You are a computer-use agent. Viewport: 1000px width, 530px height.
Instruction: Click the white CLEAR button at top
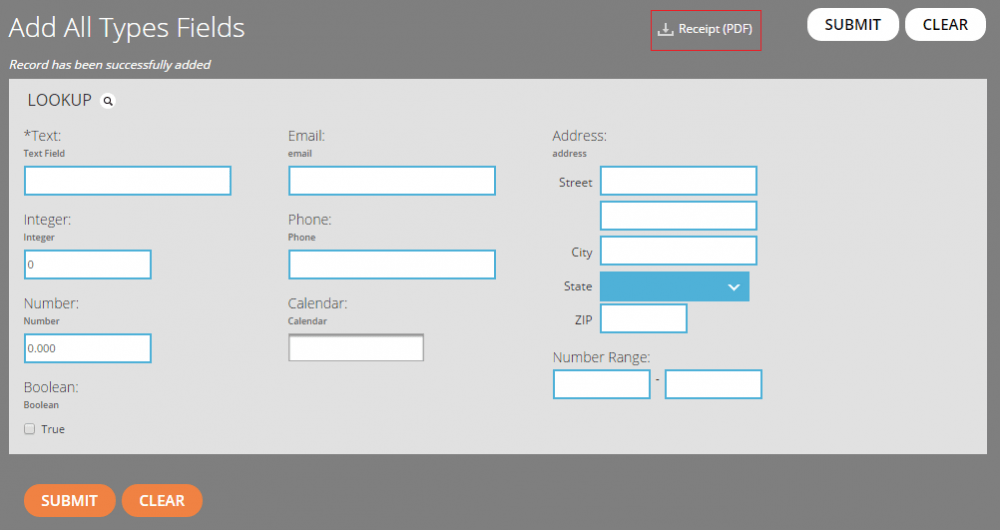click(945, 25)
